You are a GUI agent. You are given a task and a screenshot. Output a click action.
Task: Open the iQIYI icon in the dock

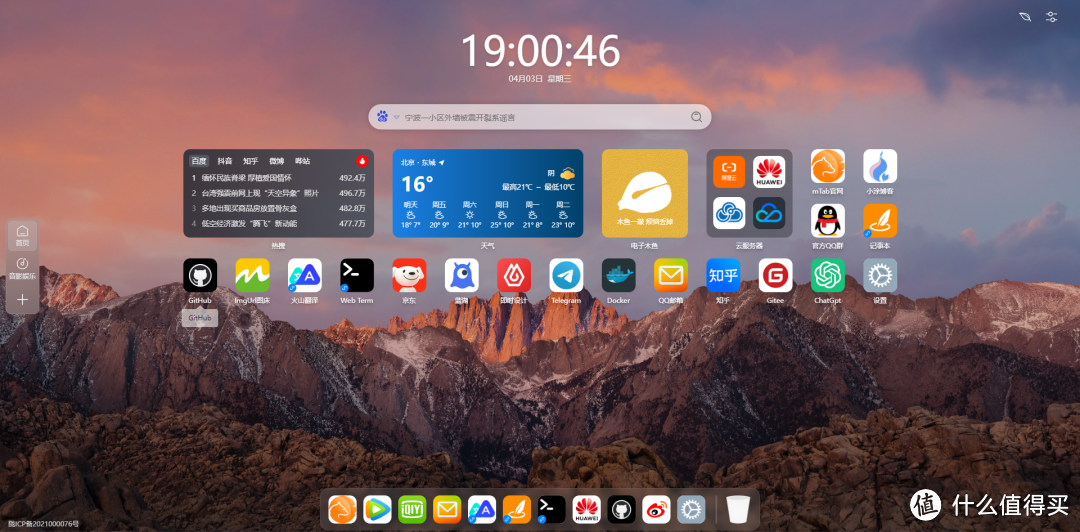(x=413, y=510)
